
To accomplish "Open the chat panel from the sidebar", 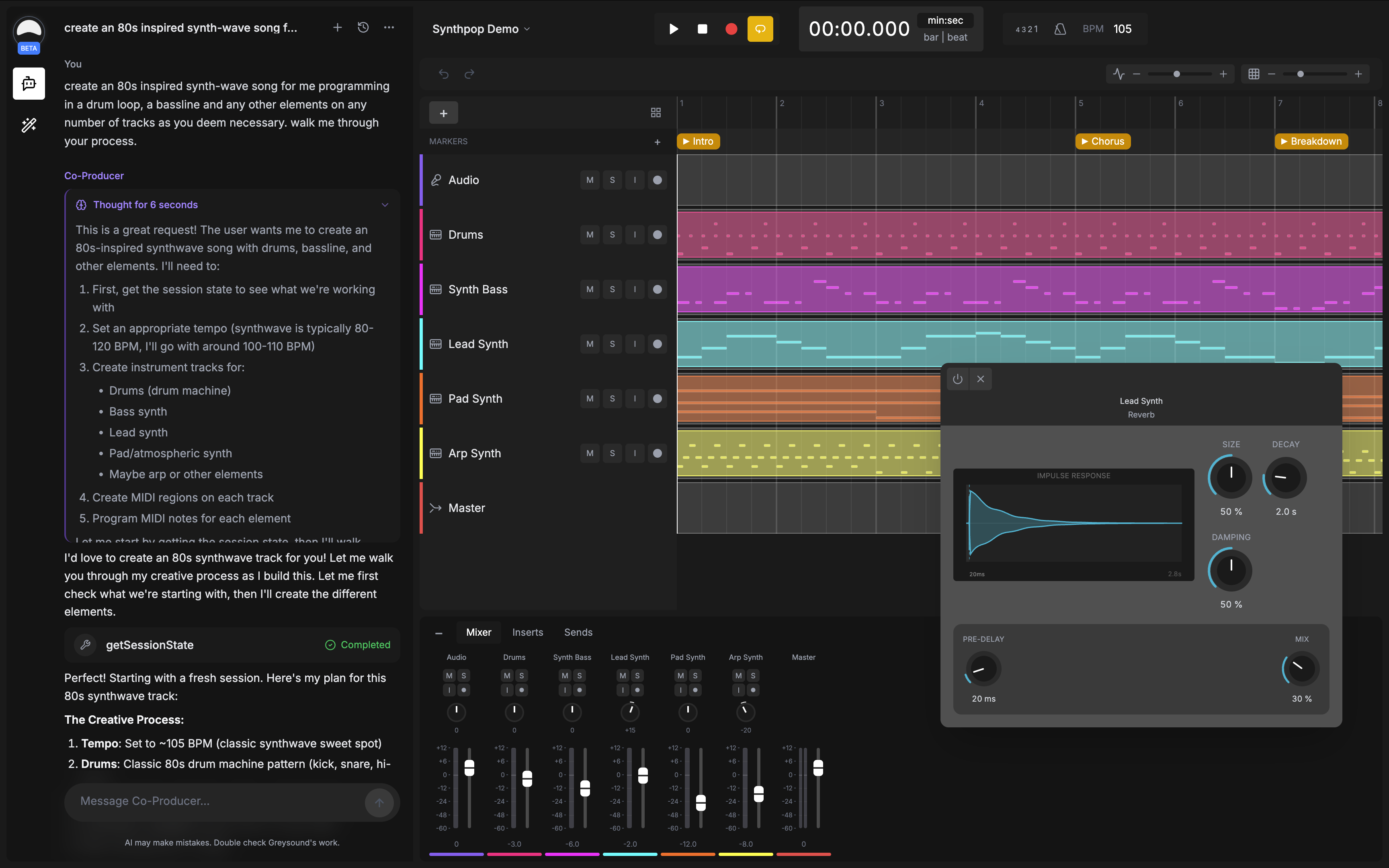I will [29, 83].
